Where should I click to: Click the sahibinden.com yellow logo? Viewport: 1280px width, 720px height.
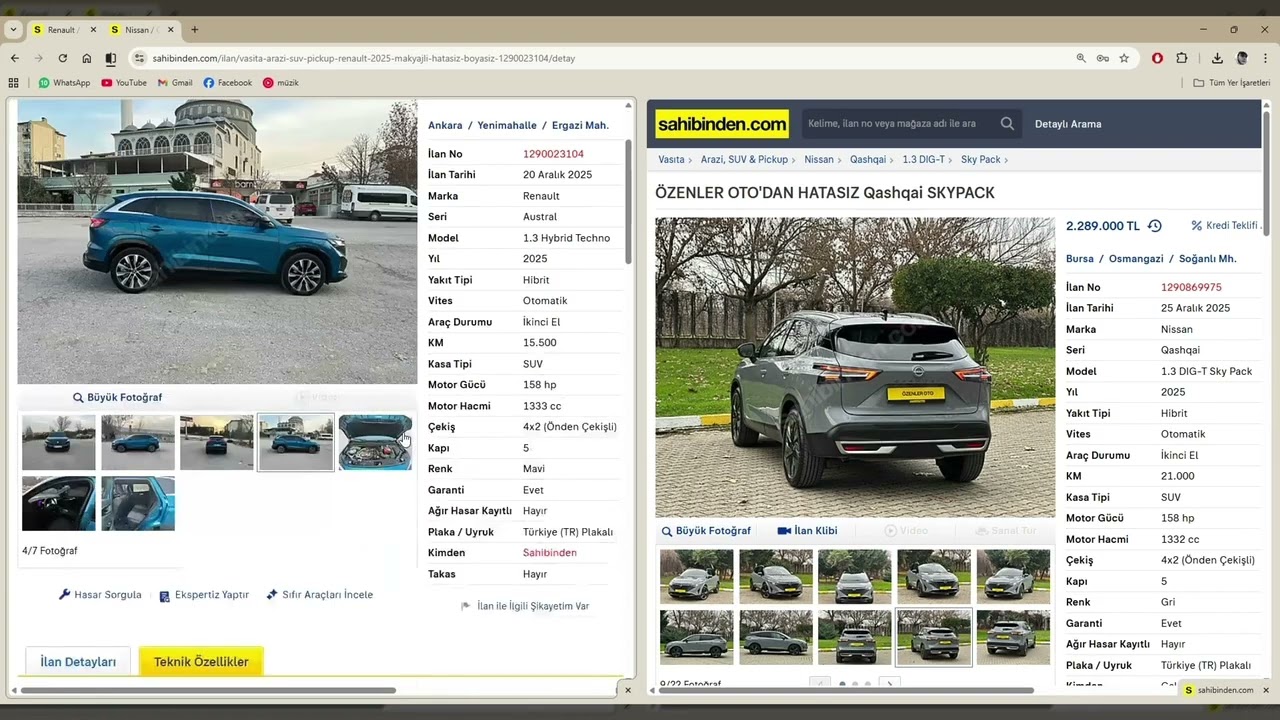click(722, 124)
